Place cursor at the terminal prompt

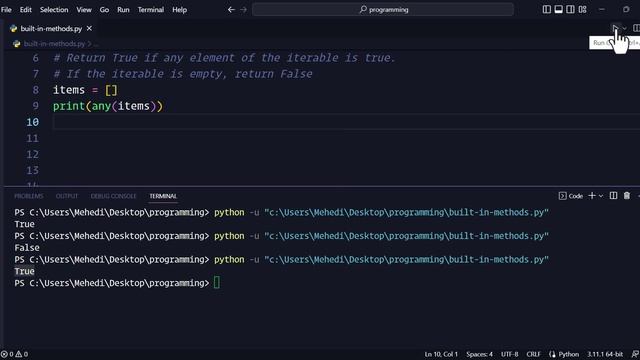tap(217, 283)
